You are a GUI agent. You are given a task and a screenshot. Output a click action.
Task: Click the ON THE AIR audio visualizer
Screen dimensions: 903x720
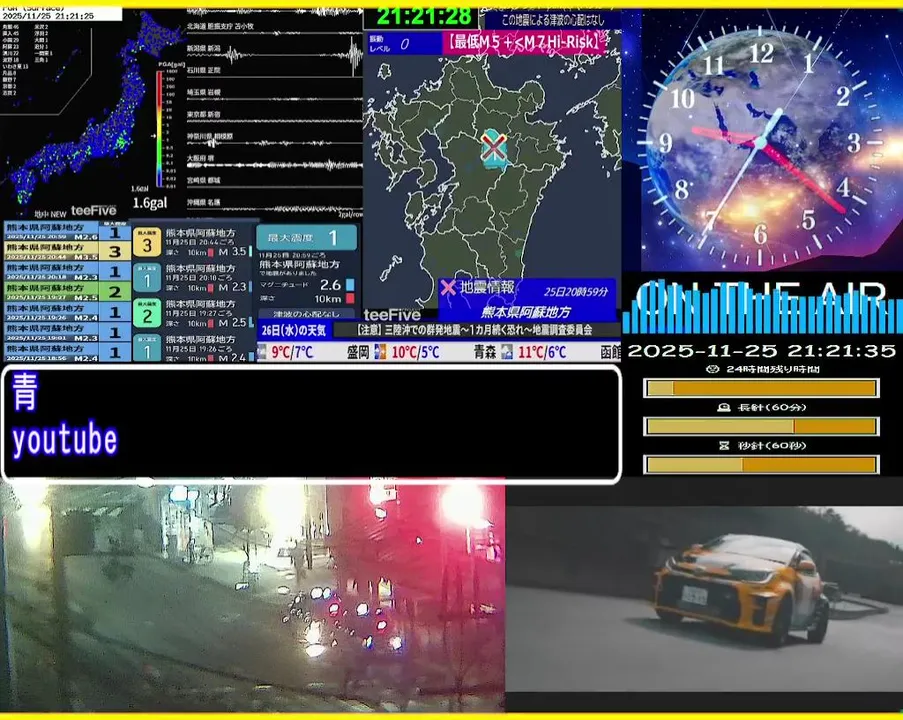click(761, 306)
